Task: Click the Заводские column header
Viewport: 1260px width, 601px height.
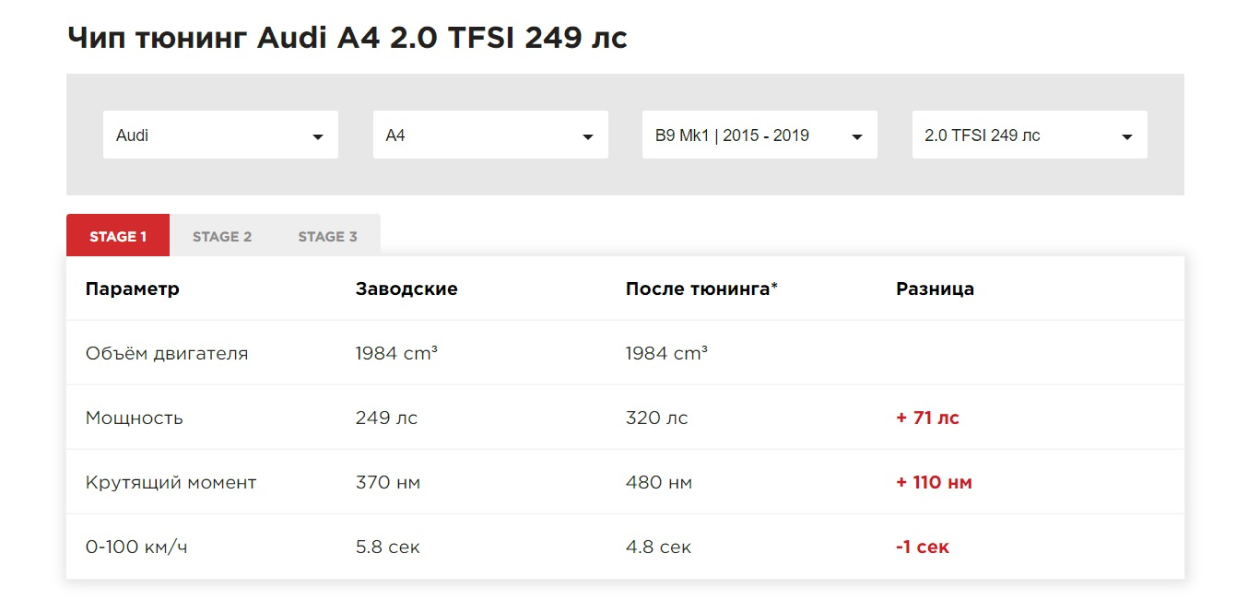Action: [x=406, y=289]
